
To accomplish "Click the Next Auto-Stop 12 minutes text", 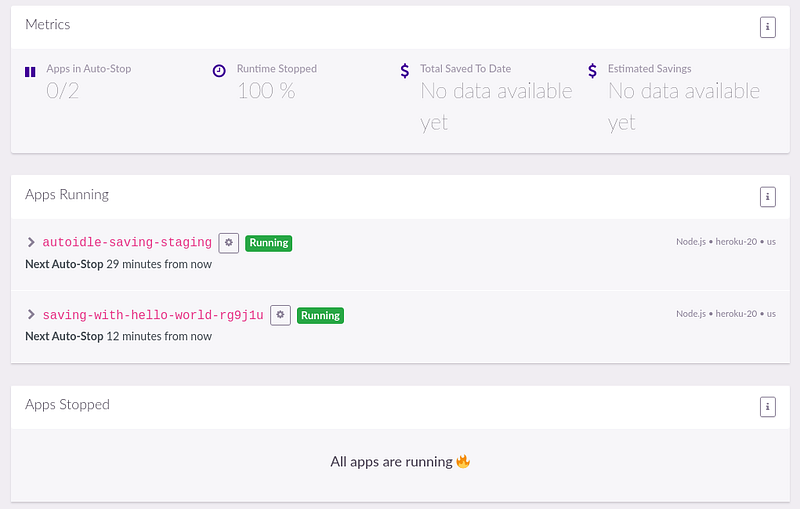I will [x=118, y=336].
